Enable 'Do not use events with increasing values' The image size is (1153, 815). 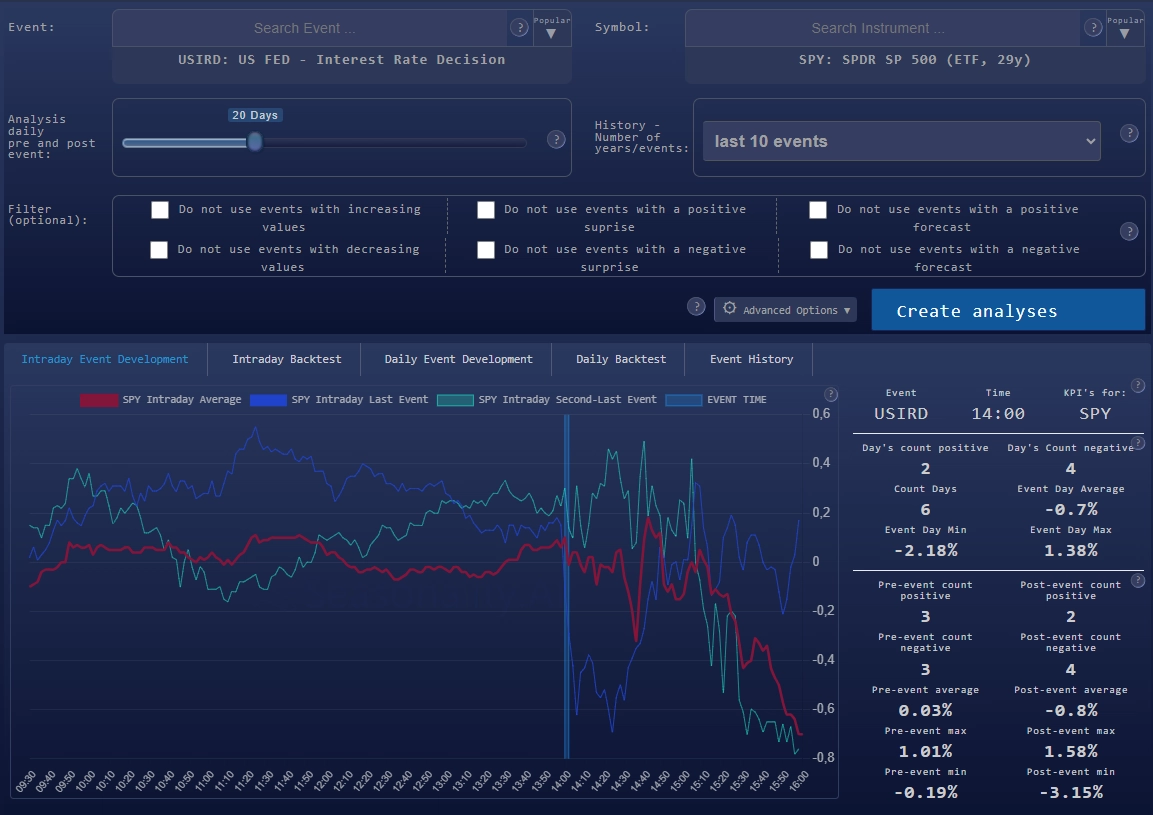(160, 210)
